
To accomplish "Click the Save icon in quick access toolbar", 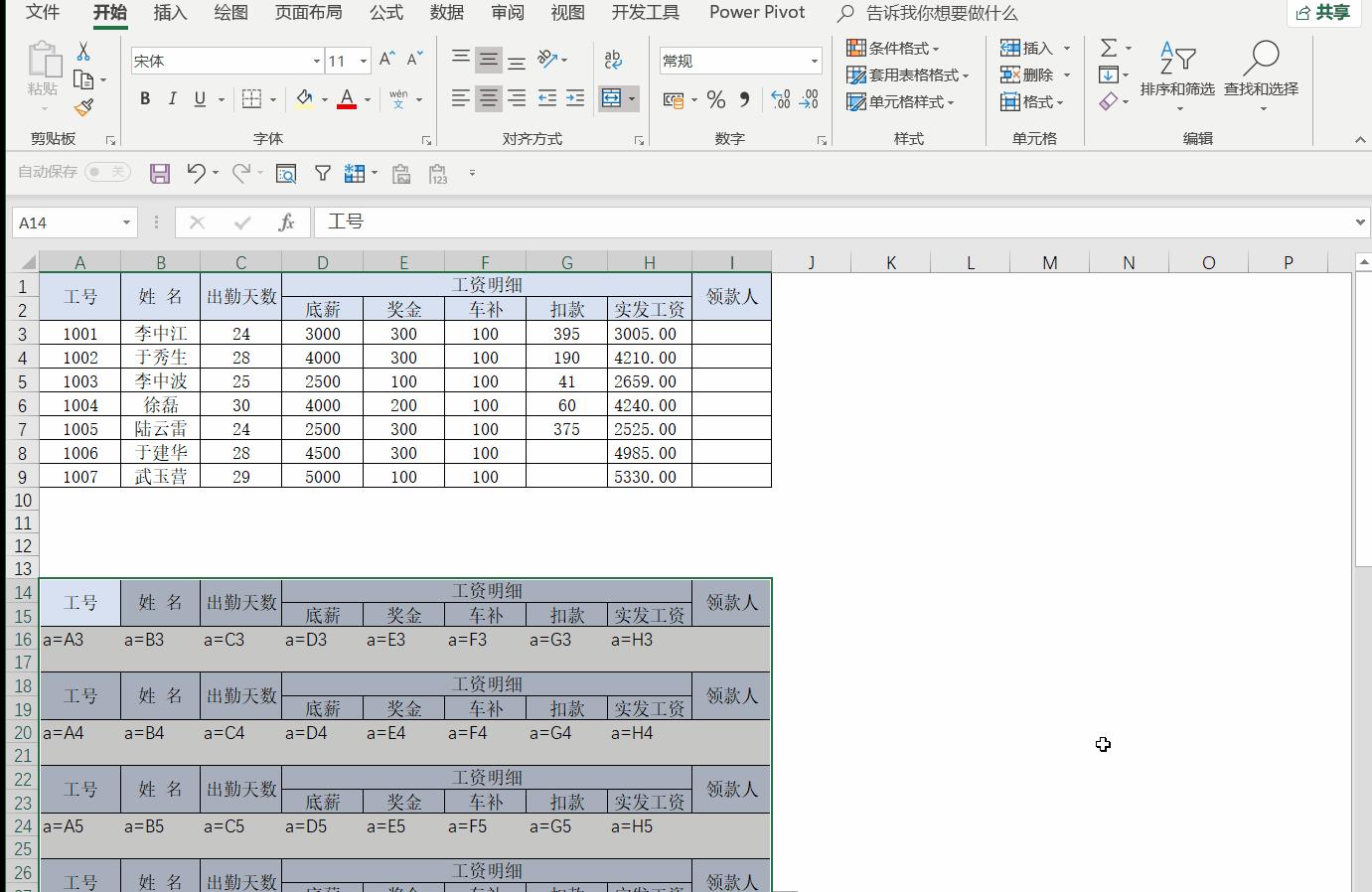I will pos(160,174).
